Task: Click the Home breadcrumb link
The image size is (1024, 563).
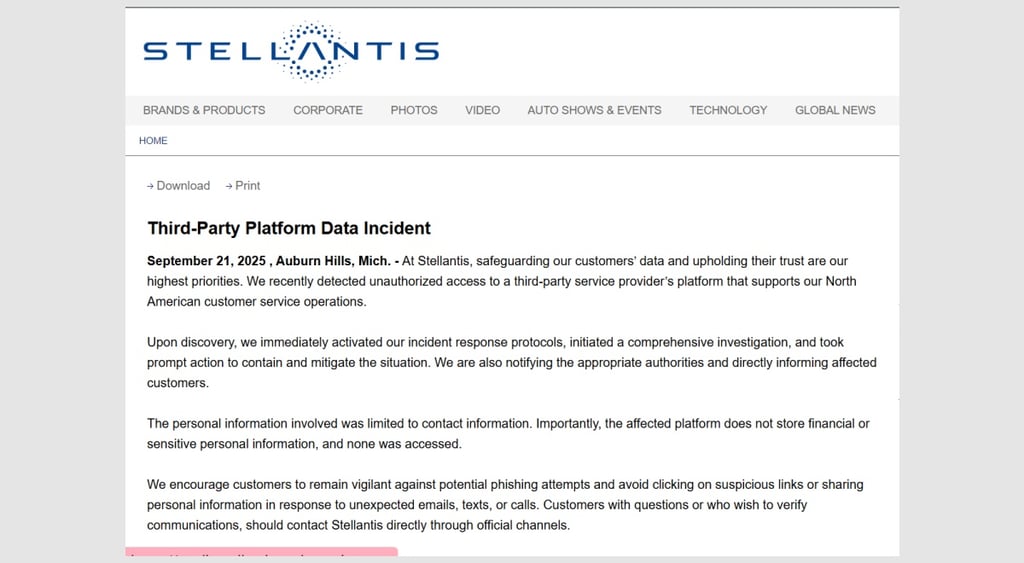Action: [x=153, y=140]
